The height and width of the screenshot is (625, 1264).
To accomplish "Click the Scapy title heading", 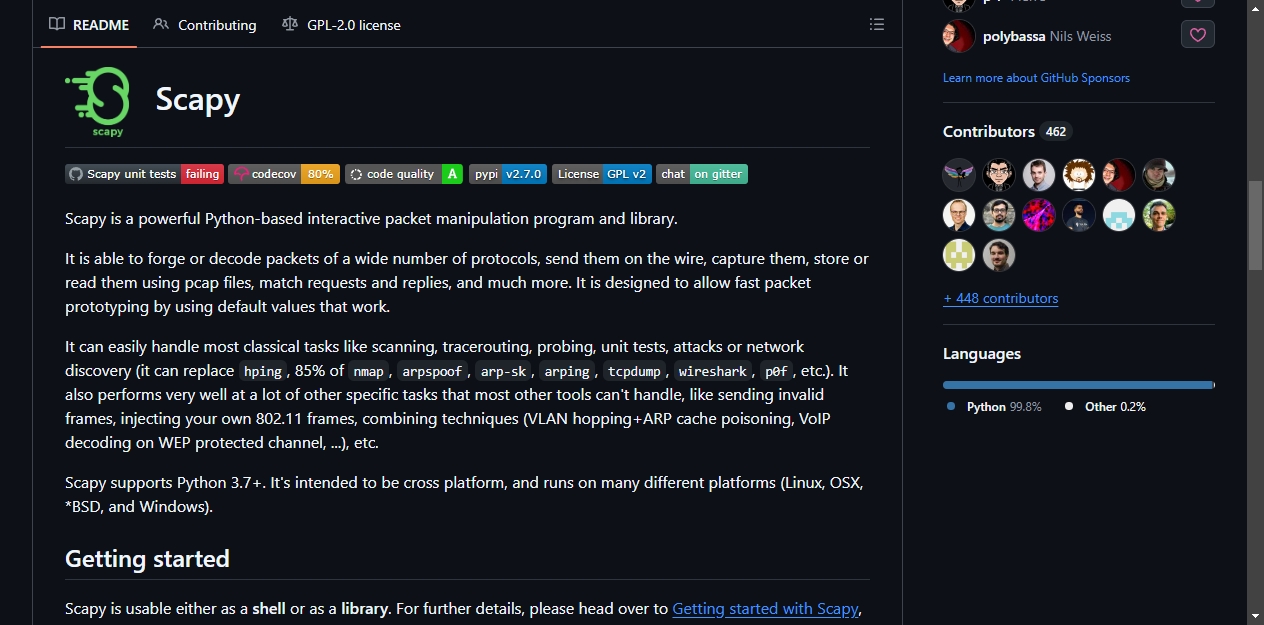I will [x=197, y=99].
